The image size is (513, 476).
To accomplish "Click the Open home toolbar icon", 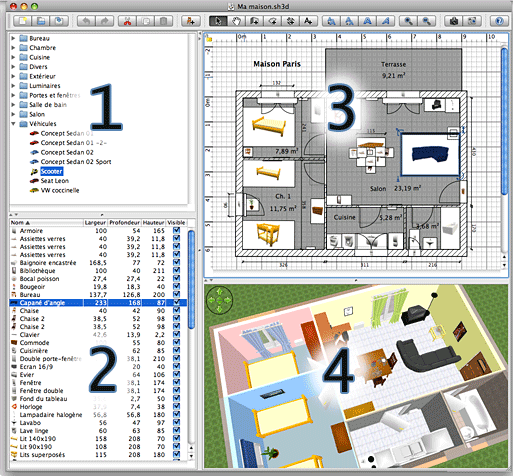I will pyautogui.click(x=41, y=21).
